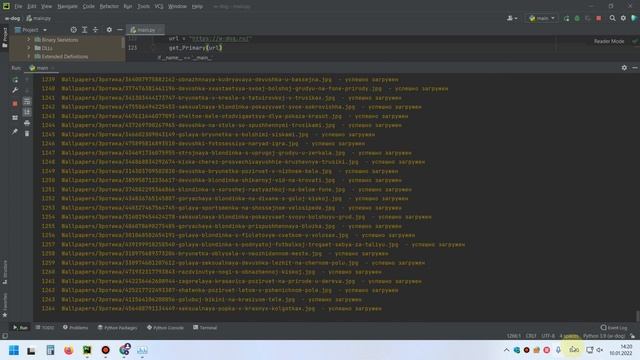Click the locate (select opened file) icon in the Project panel
Screen dimensions: 640x360
[x=73, y=30]
